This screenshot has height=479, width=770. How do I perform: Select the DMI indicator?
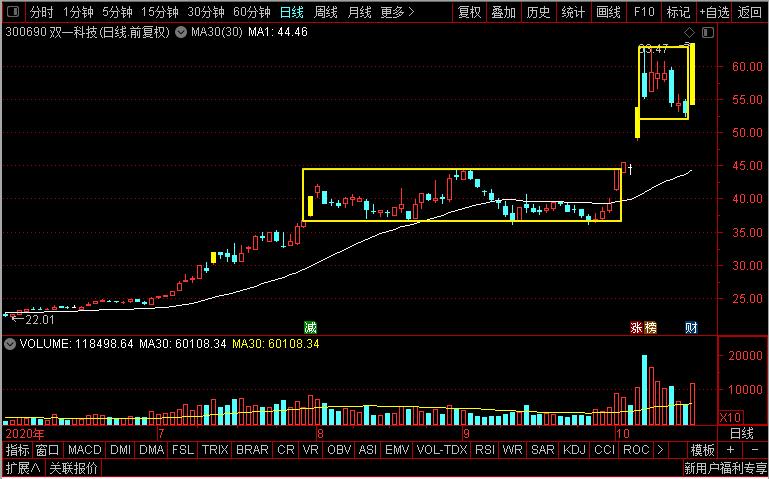pyautogui.click(x=120, y=450)
